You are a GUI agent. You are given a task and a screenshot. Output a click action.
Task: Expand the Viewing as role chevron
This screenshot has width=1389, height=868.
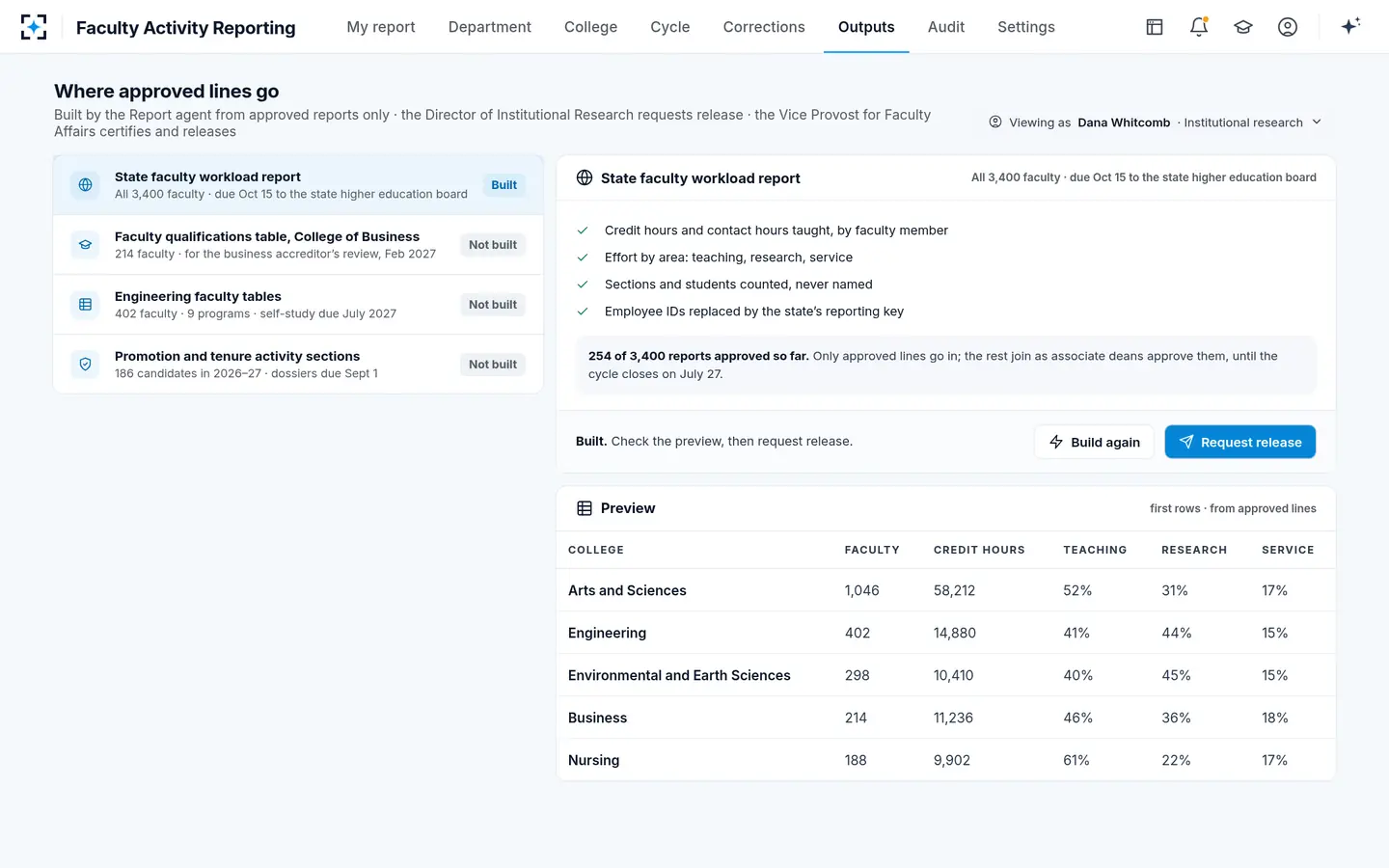tap(1317, 122)
